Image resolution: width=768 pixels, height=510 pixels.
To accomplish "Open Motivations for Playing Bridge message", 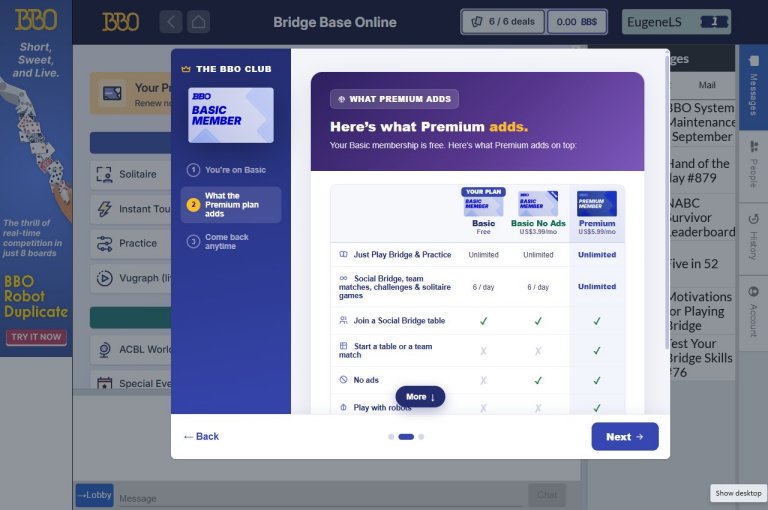I will point(702,311).
